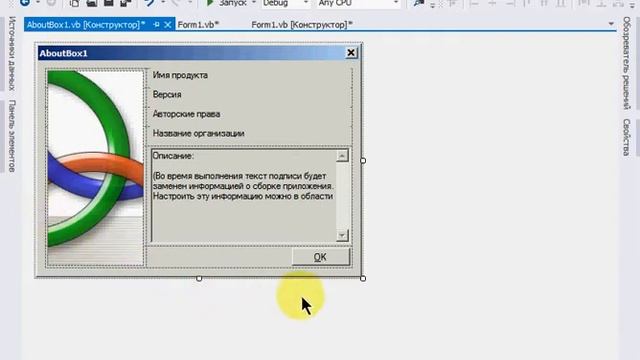Open the Панель элементов toolbox panel

(x=12, y=136)
